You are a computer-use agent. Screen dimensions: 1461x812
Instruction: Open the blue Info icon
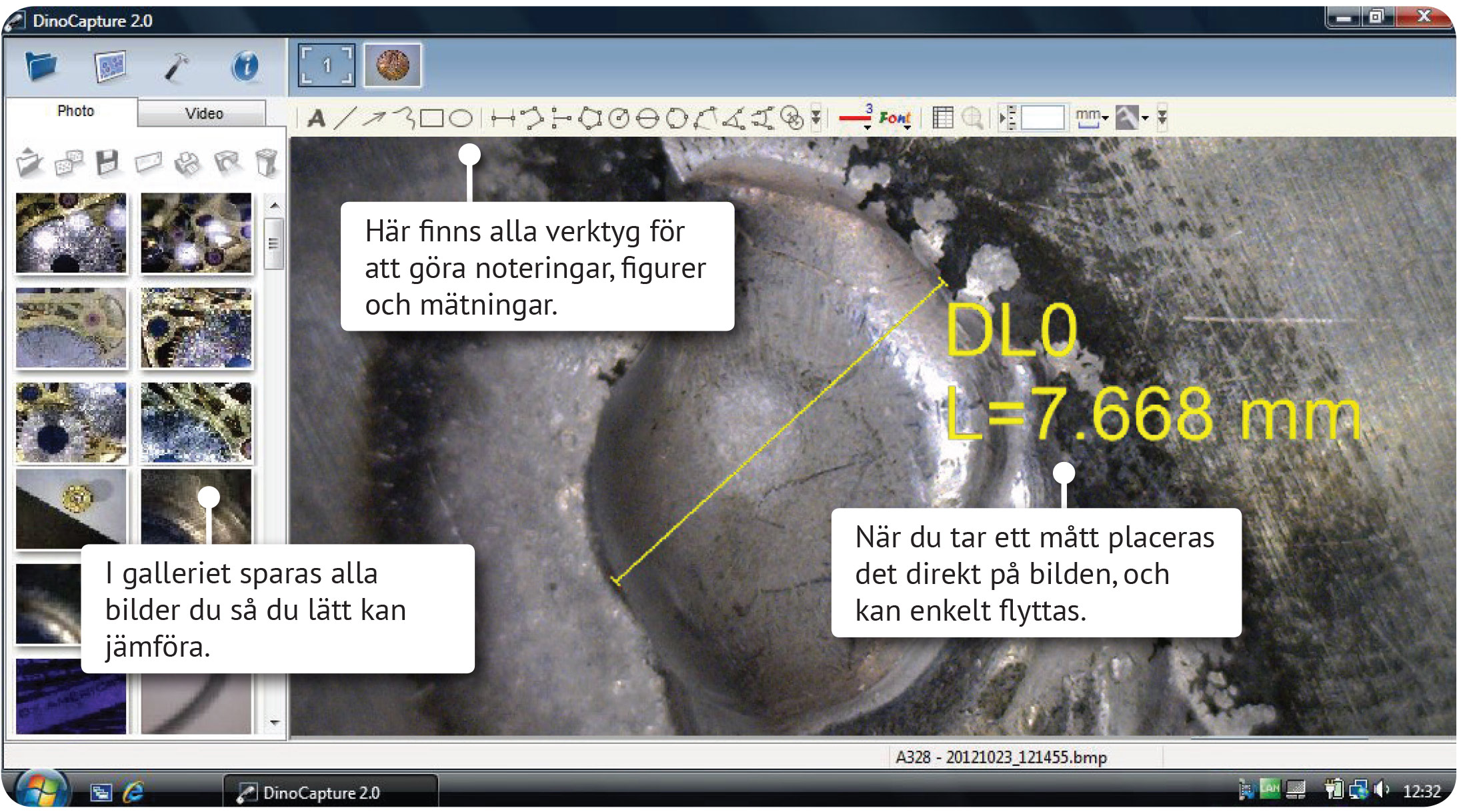coord(245,67)
